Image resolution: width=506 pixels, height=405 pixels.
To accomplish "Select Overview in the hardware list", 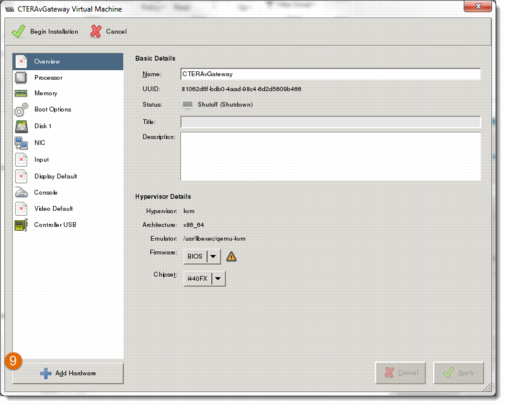I will [x=68, y=62].
